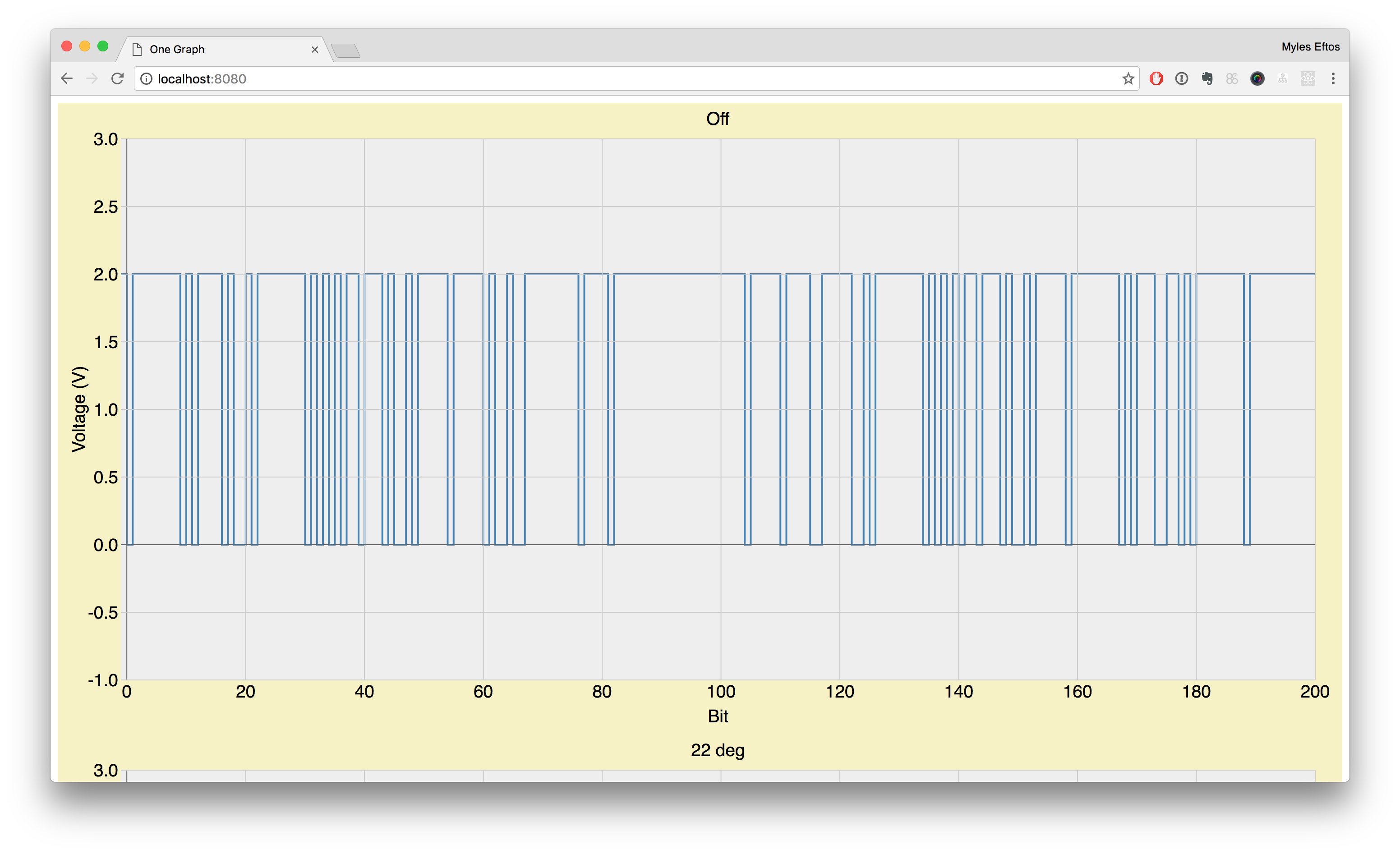This screenshot has height=854, width=1400.
Task: Open a new tab next to One Graph
Action: (345, 51)
